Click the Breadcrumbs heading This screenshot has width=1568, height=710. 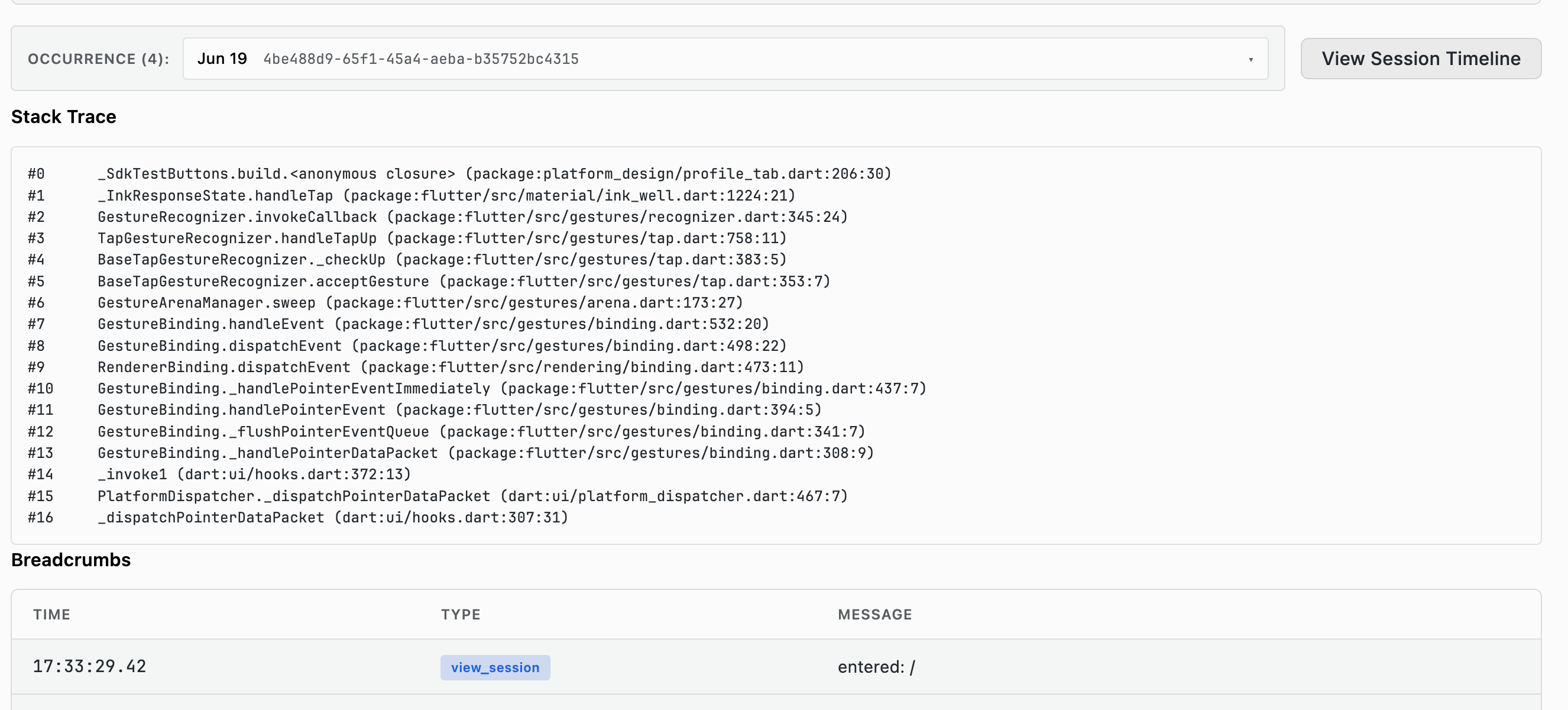click(71, 560)
